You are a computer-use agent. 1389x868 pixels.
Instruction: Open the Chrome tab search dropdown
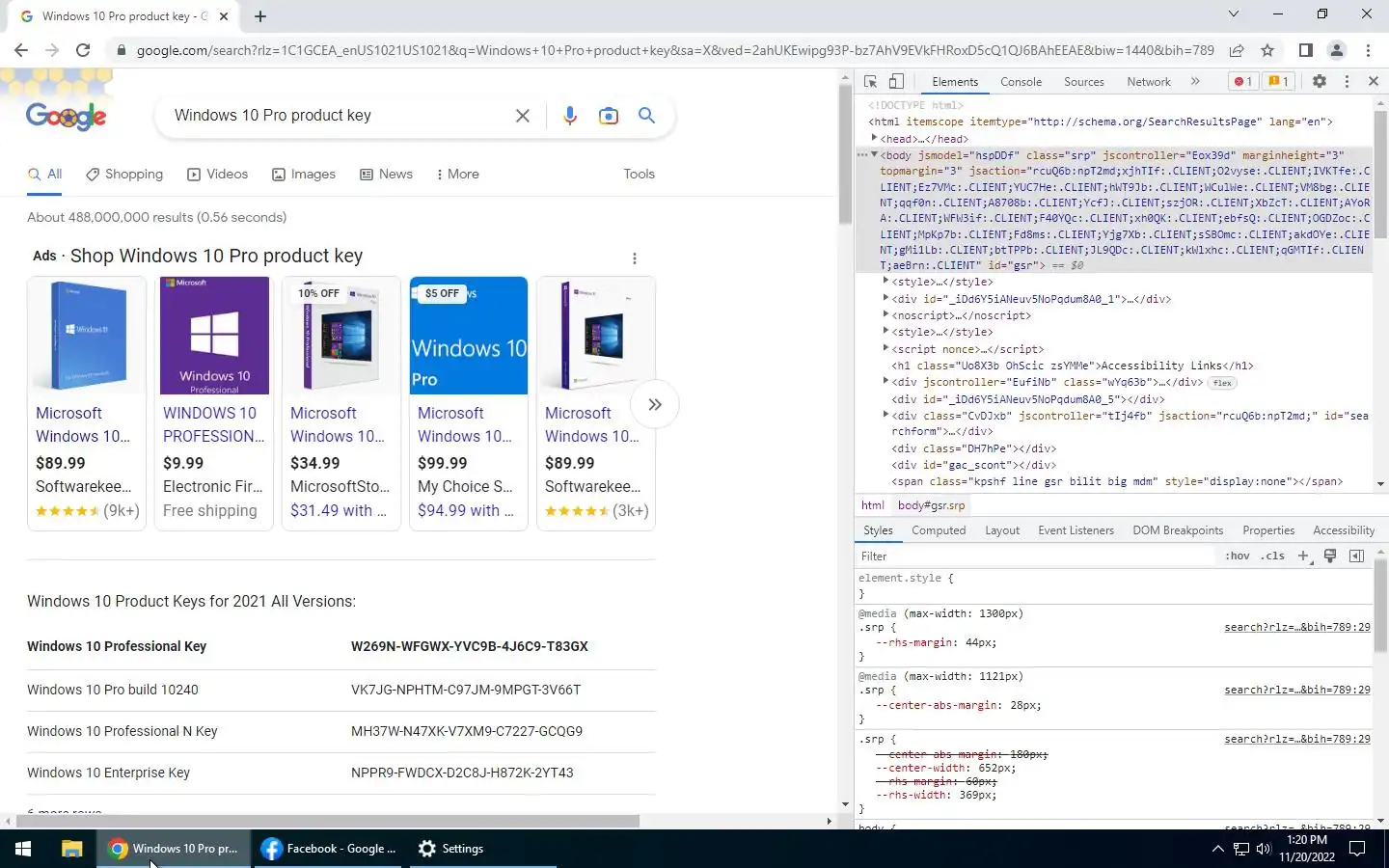tap(1234, 14)
